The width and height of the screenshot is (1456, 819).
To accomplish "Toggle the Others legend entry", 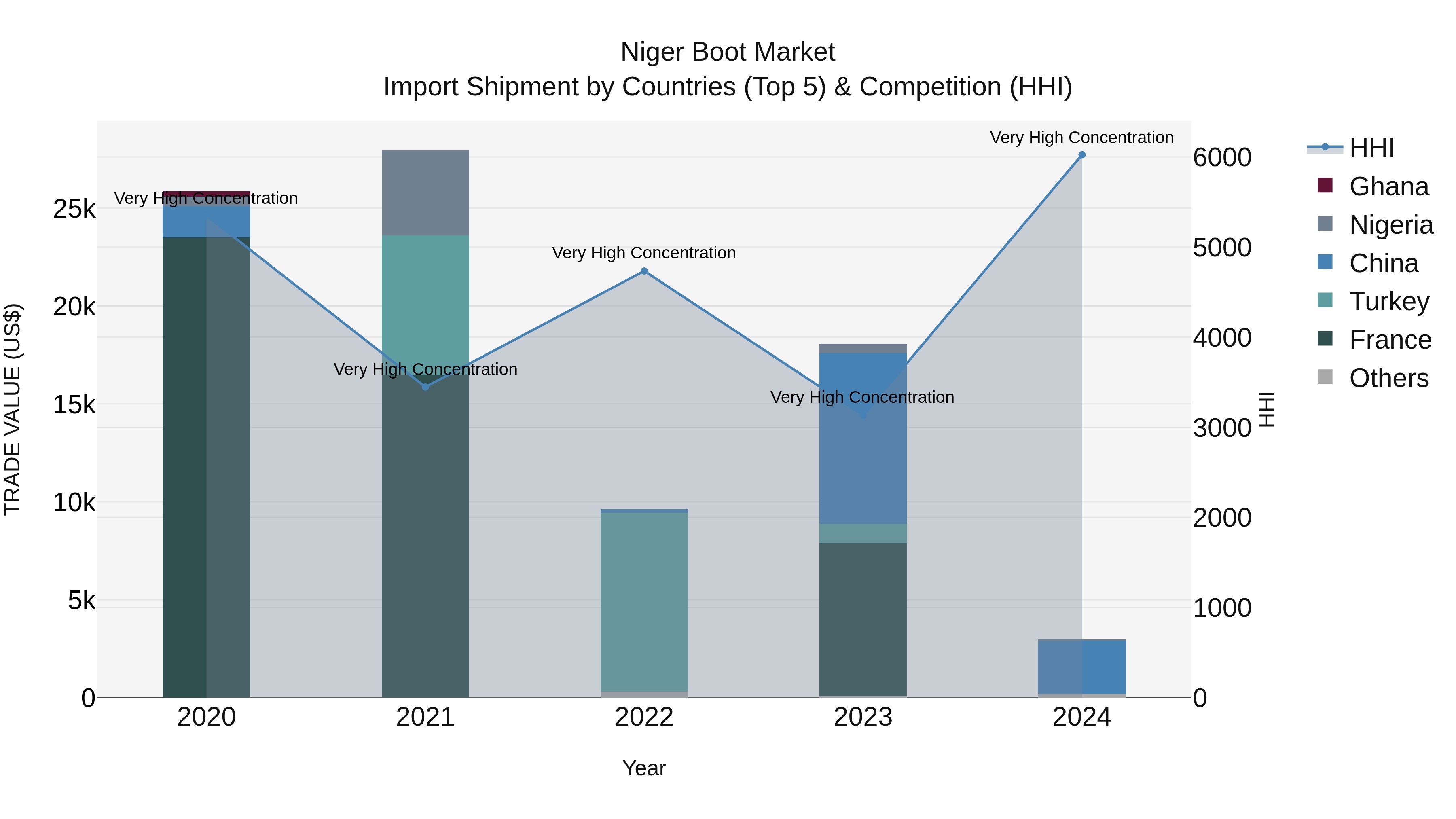I will point(1373,378).
